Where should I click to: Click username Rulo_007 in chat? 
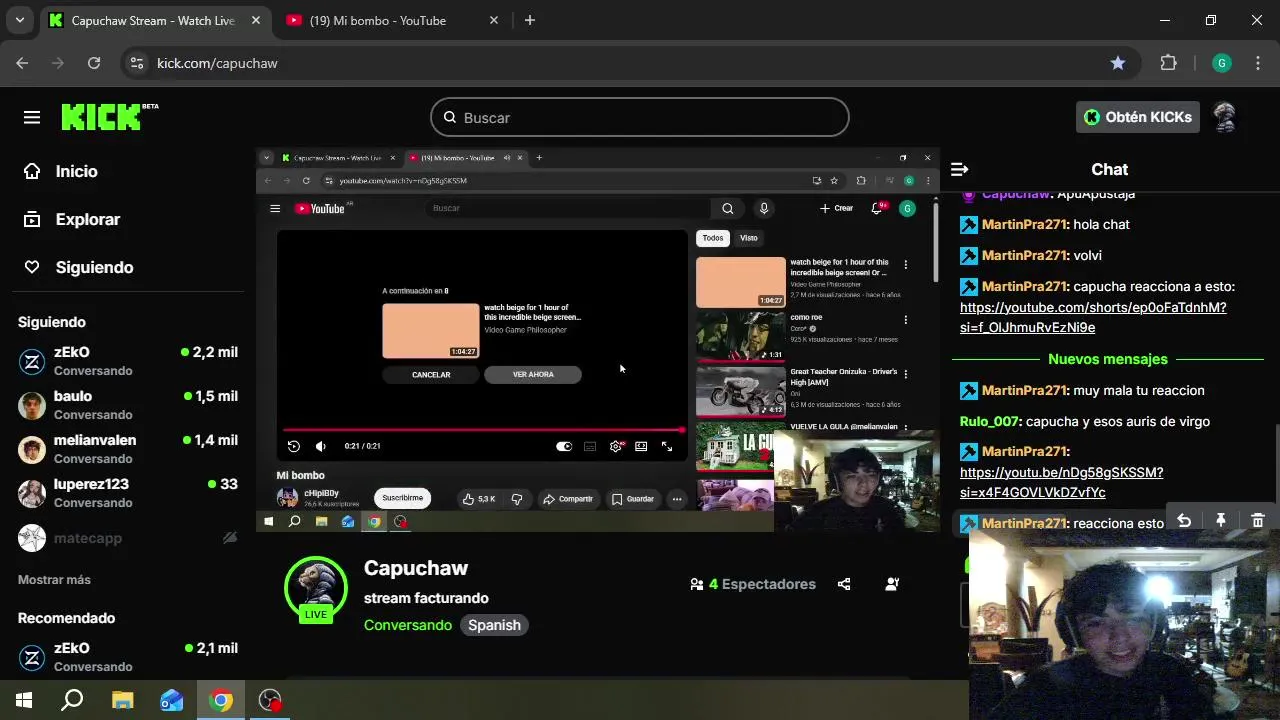pyautogui.click(x=990, y=421)
